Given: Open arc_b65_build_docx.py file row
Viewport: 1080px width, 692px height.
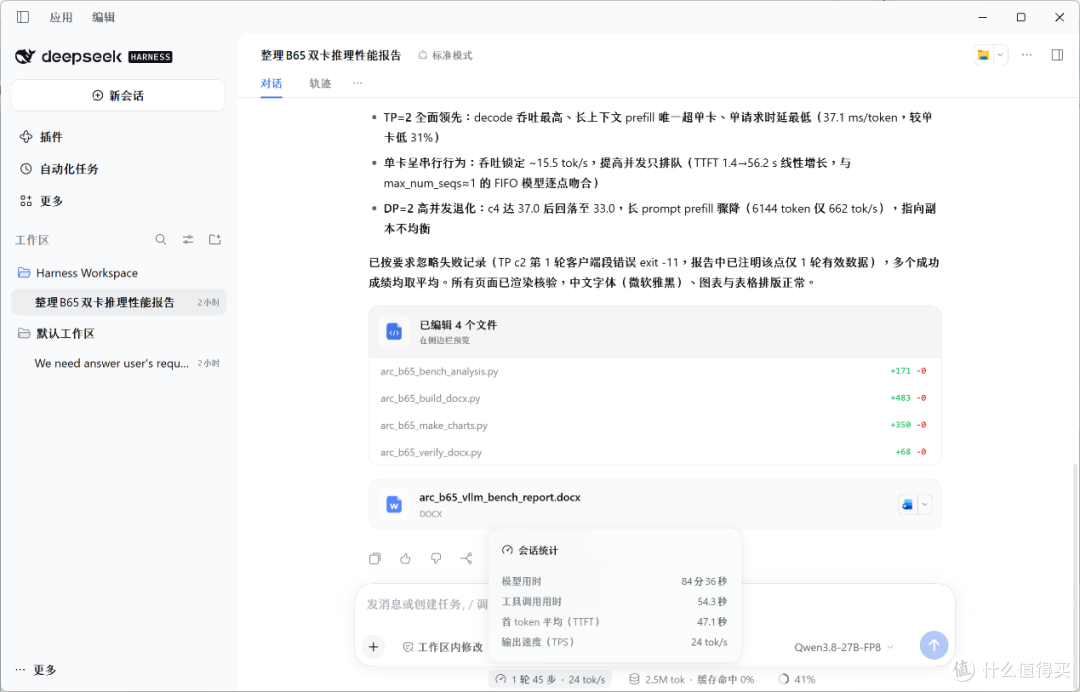Looking at the screenshot, I should pos(654,398).
